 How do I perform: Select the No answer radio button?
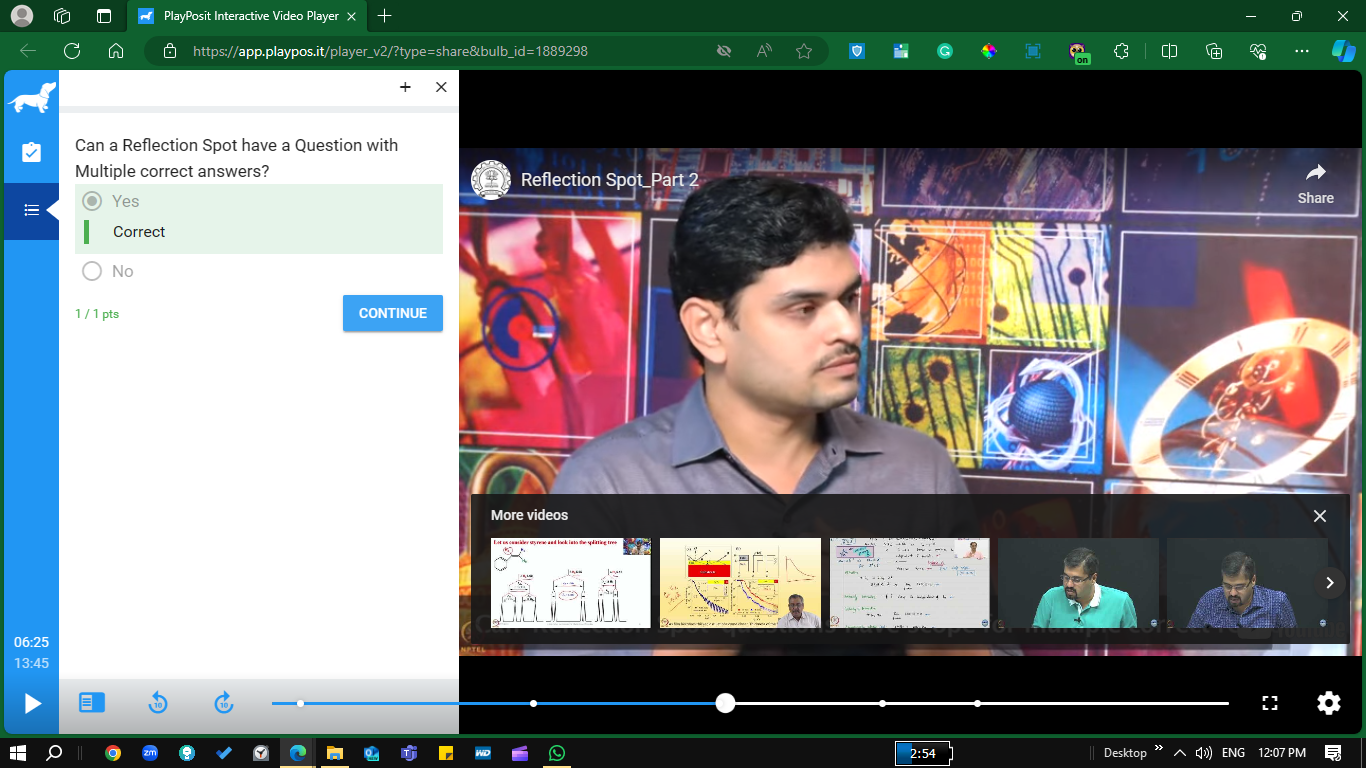point(92,271)
